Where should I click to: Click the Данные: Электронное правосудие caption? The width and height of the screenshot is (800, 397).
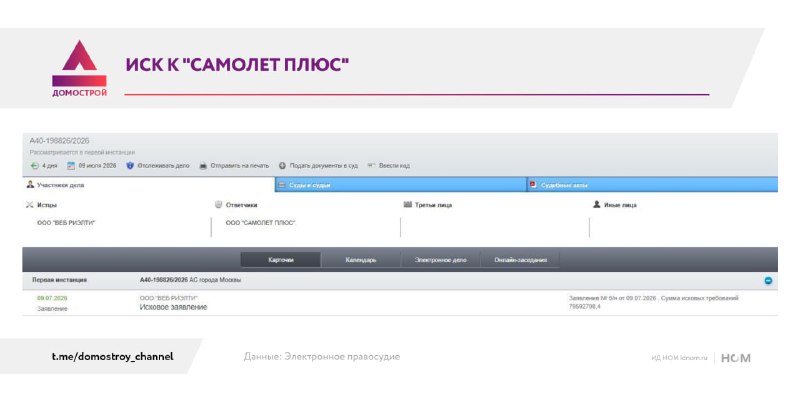click(322, 357)
